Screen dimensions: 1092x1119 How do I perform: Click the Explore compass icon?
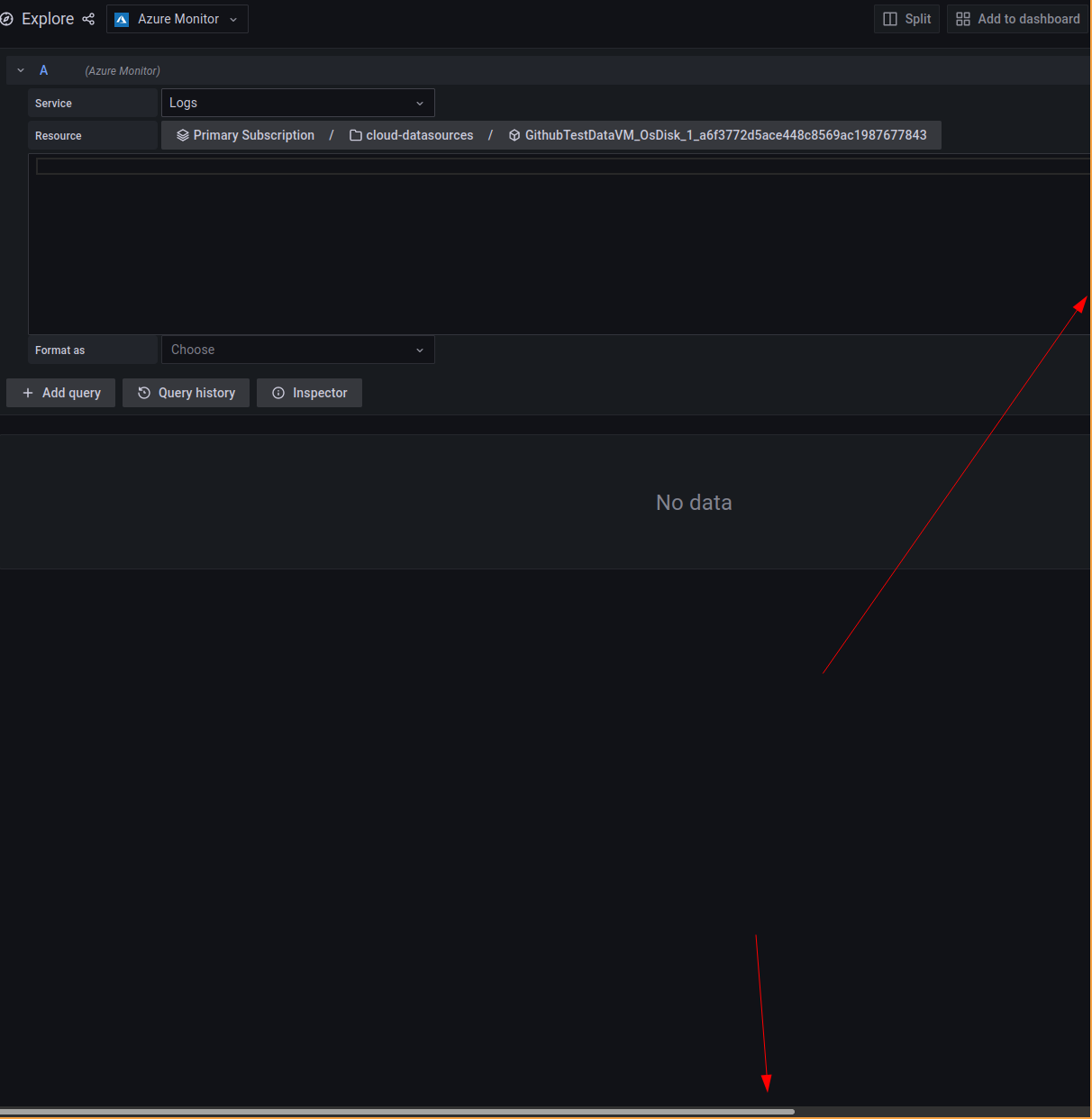tap(8, 18)
